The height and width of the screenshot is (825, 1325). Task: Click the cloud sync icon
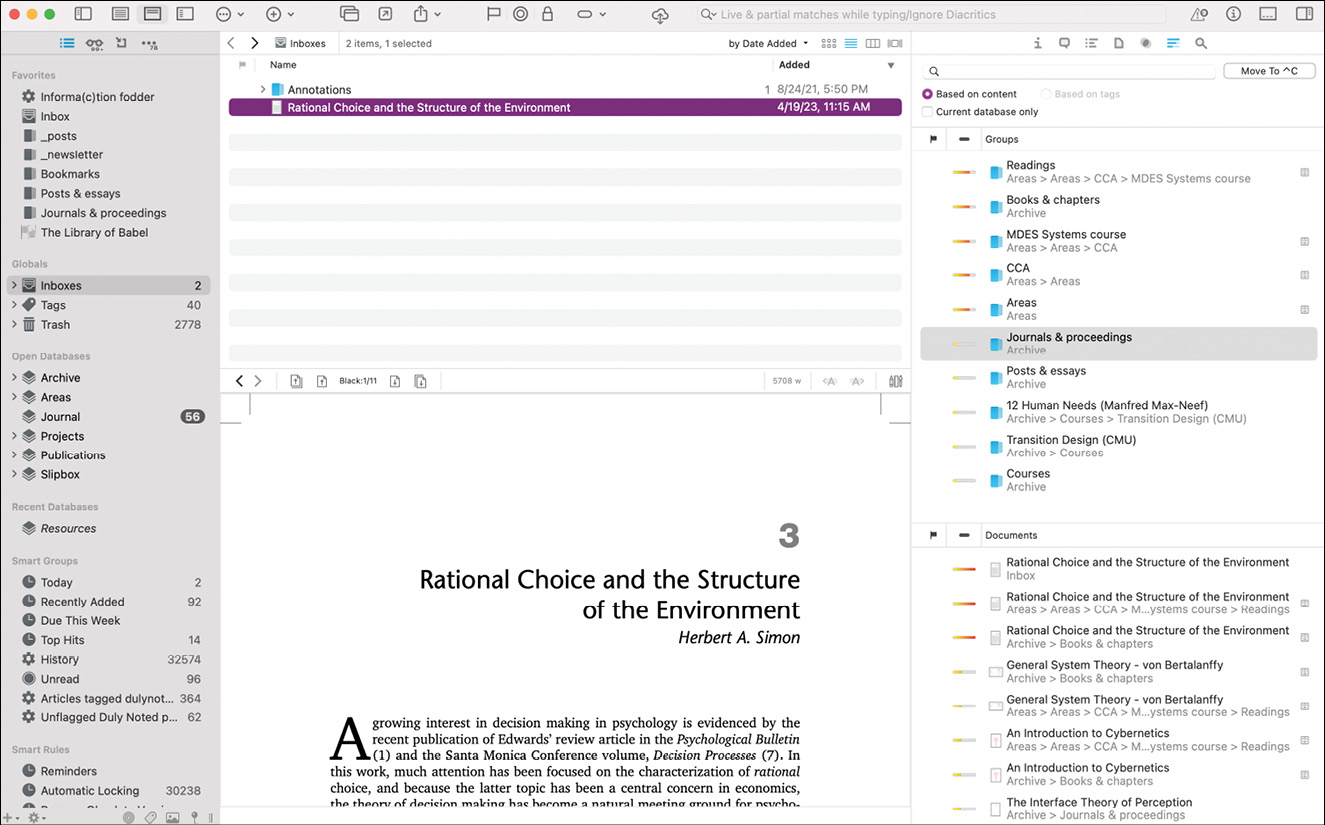click(x=660, y=14)
